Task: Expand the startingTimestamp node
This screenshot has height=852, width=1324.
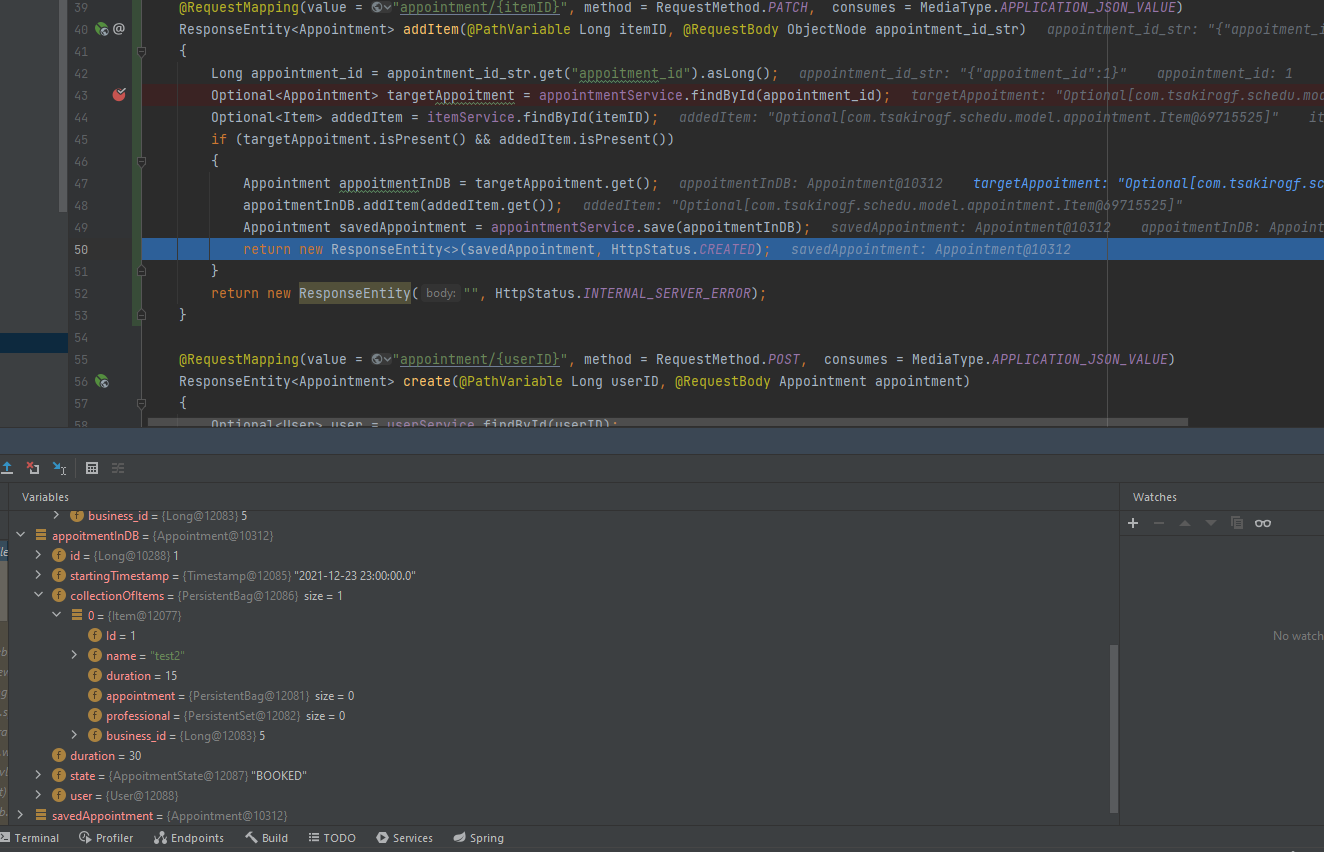Action: [x=38, y=575]
